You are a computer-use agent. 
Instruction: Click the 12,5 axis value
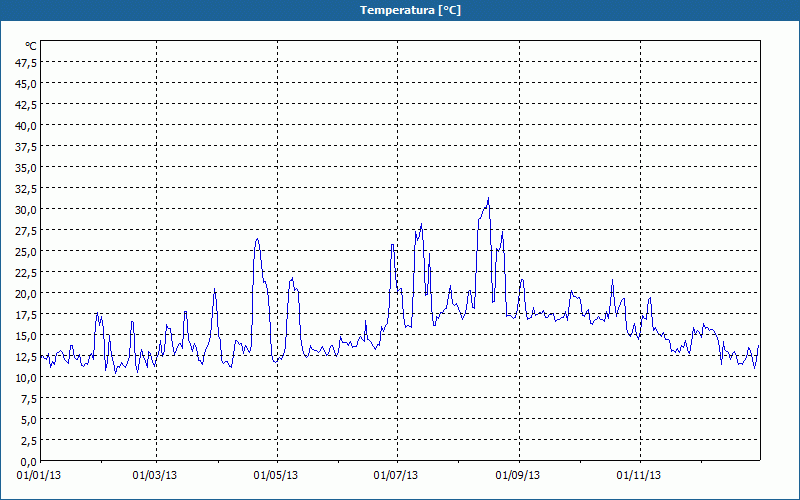pos(27,357)
